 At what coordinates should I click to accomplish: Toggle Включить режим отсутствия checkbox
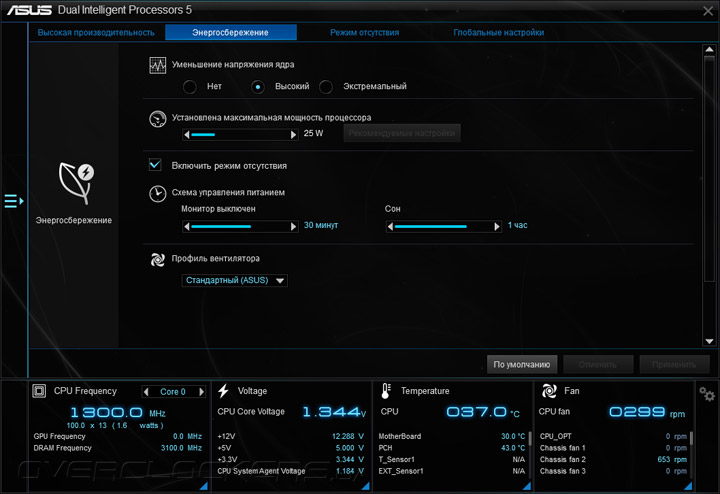[x=155, y=165]
